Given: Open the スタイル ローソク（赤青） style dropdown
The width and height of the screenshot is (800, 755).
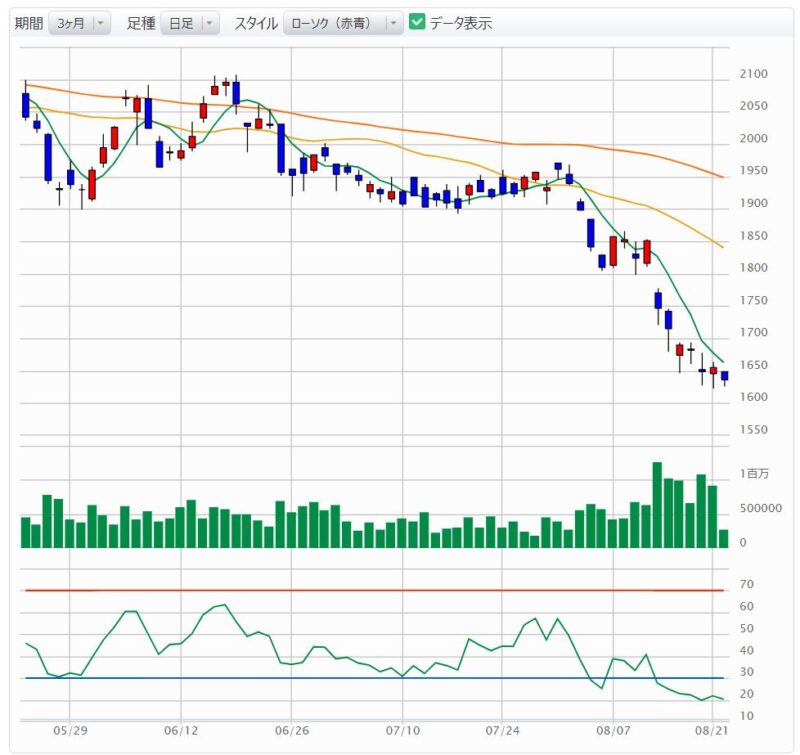Looking at the screenshot, I should coord(343,23).
